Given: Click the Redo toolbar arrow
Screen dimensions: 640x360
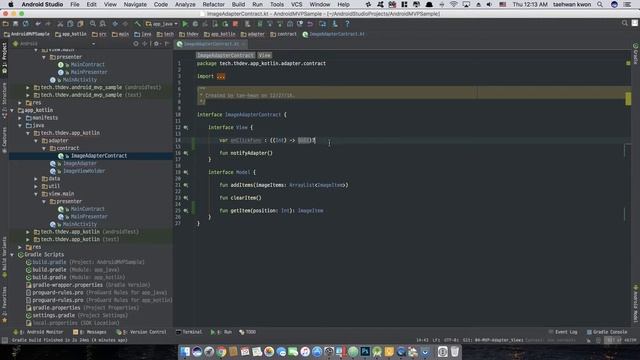Looking at the screenshot, I should [48, 24].
